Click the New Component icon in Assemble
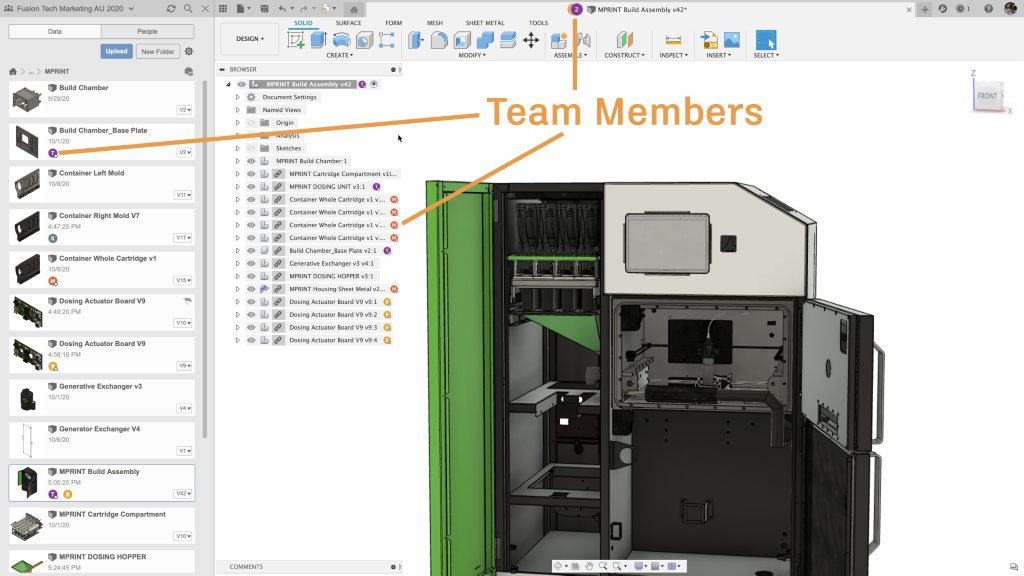The image size is (1024, 576). click(559, 40)
